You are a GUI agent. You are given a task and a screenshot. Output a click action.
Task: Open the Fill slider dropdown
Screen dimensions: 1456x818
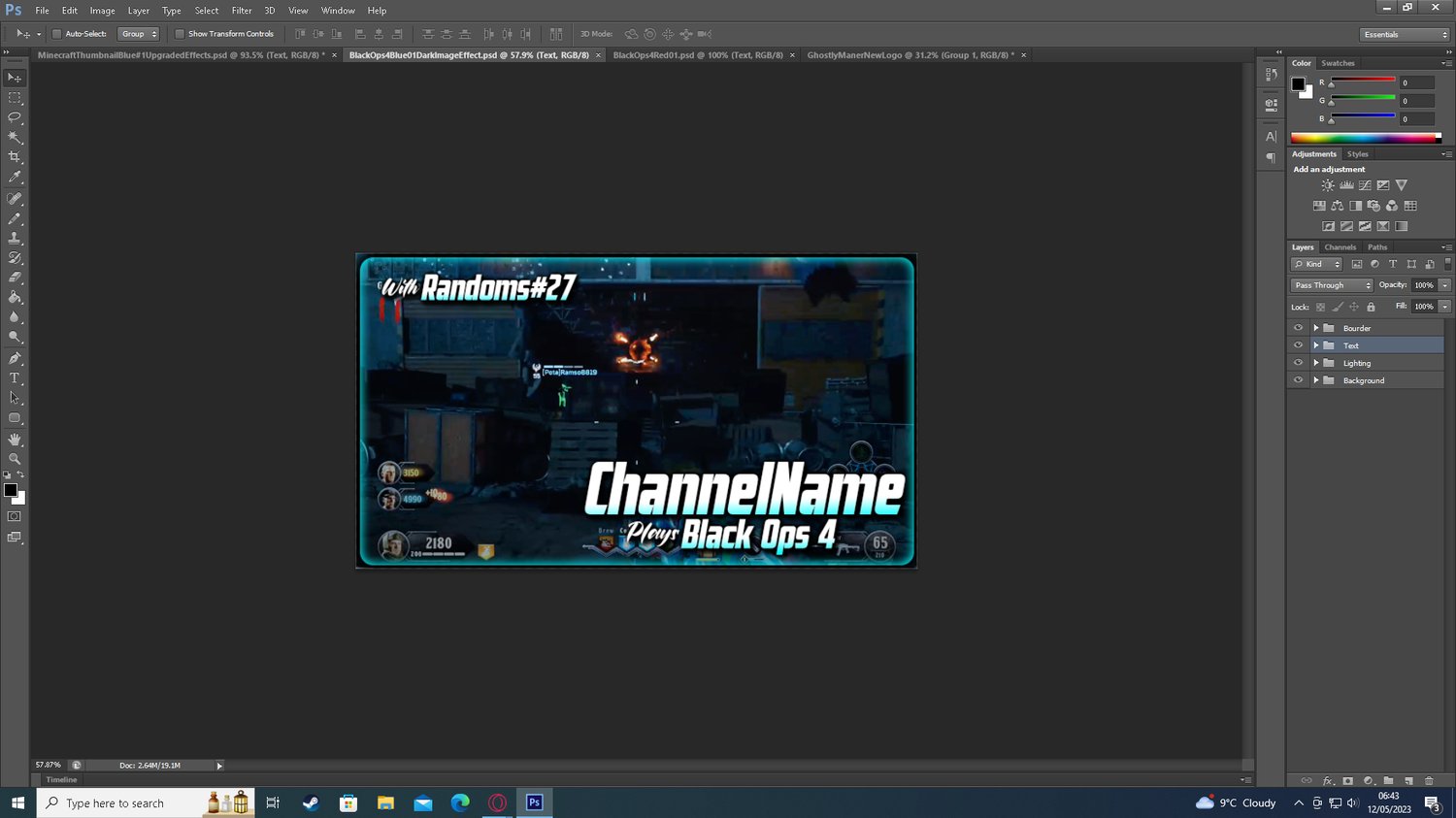pyautogui.click(x=1445, y=307)
